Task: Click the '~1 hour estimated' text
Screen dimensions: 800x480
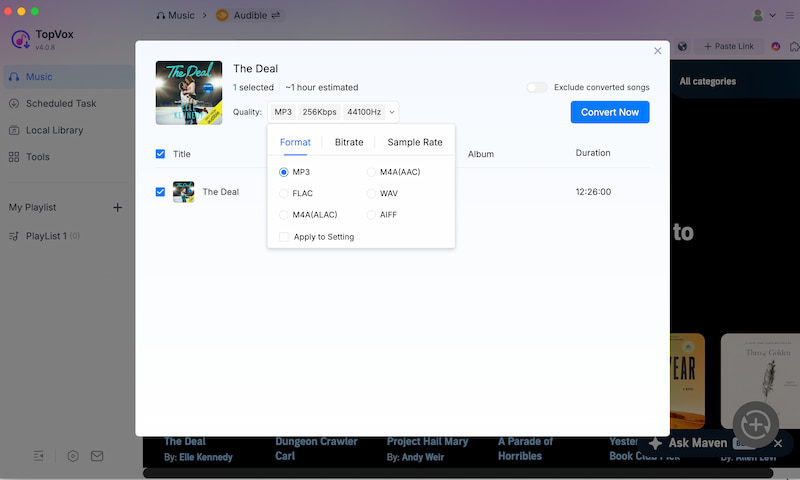Action: (321, 87)
